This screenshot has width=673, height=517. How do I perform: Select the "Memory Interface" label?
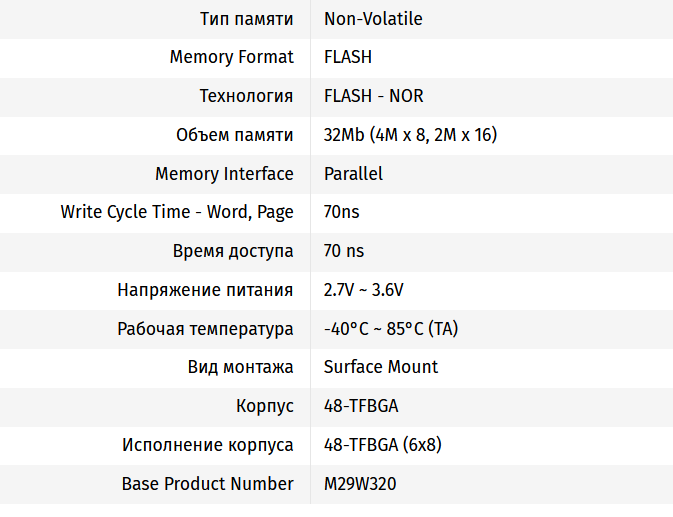click(224, 174)
